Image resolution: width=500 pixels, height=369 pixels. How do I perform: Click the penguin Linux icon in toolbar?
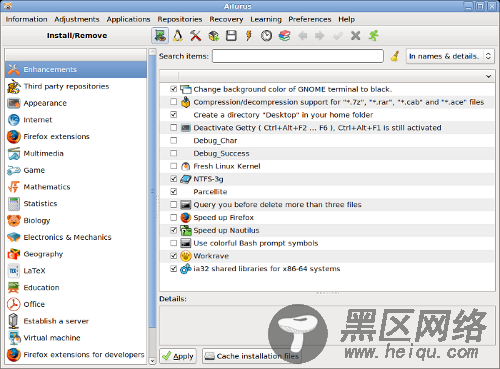(x=178, y=36)
